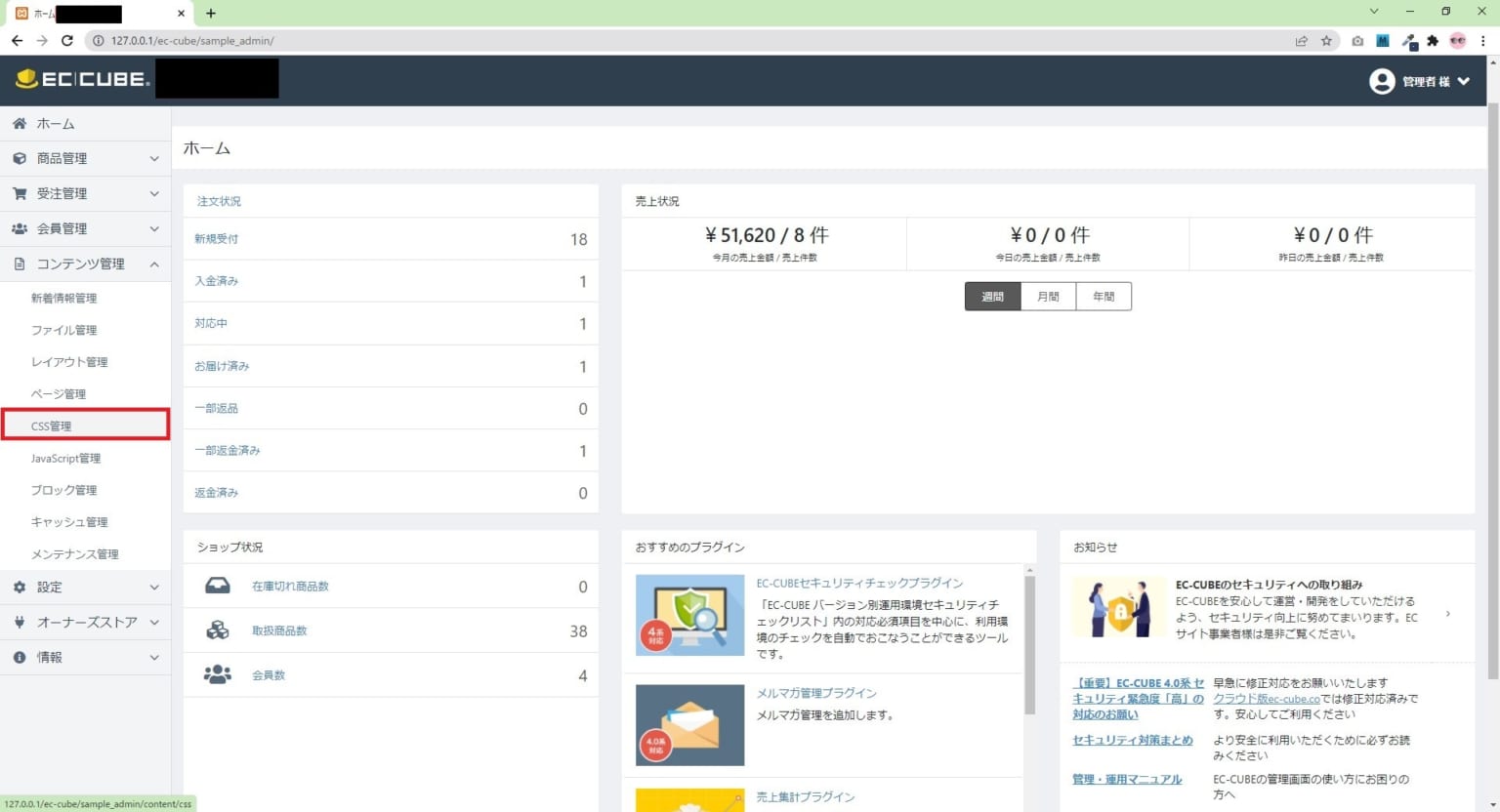Open JavaScript管理 in the content menu

tap(65, 459)
